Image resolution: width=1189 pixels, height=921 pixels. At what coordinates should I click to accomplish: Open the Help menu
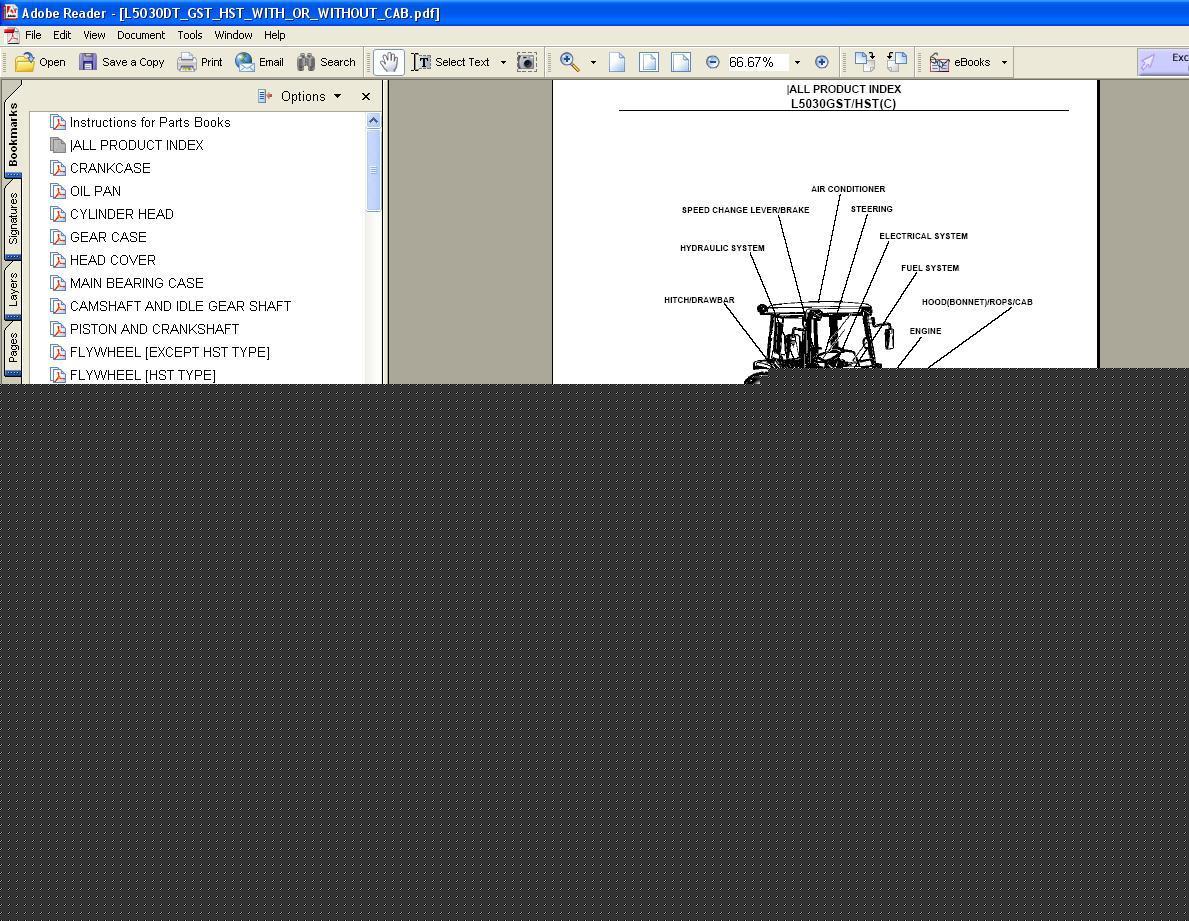tap(275, 36)
